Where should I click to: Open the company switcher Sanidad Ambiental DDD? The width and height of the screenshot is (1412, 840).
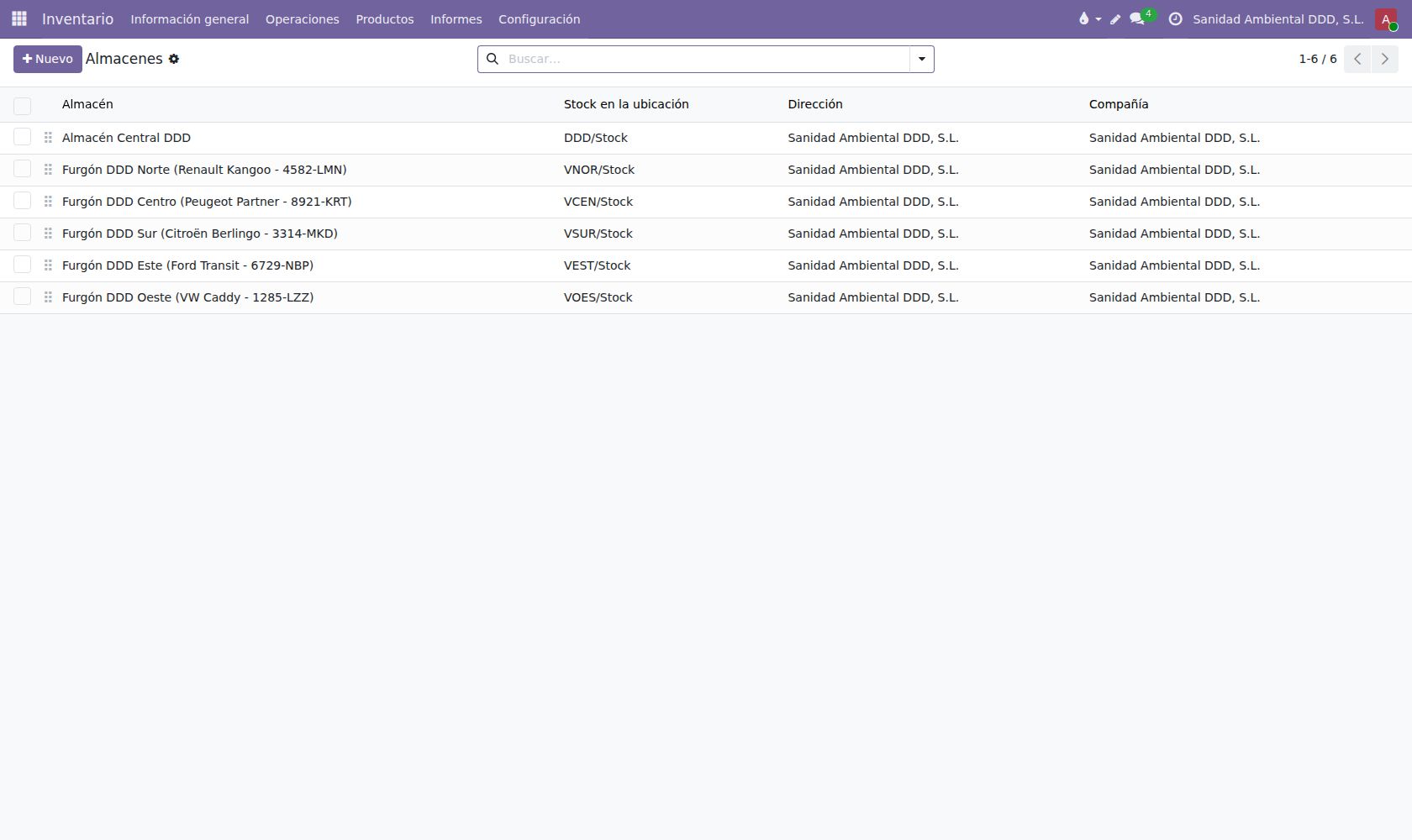tap(1278, 19)
